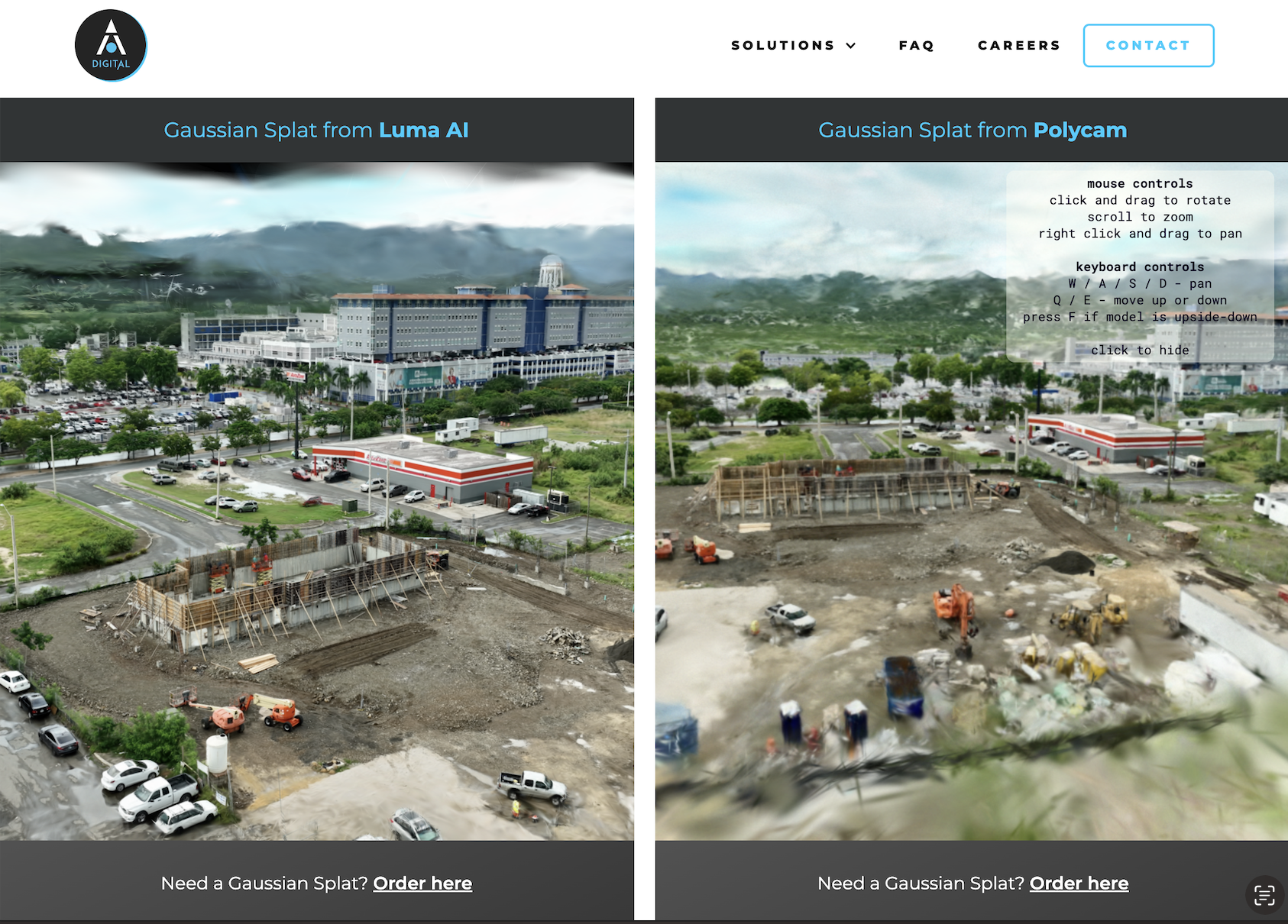Click the A Digital logo
1288x924 pixels.
pyautogui.click(x=111, y=46)
